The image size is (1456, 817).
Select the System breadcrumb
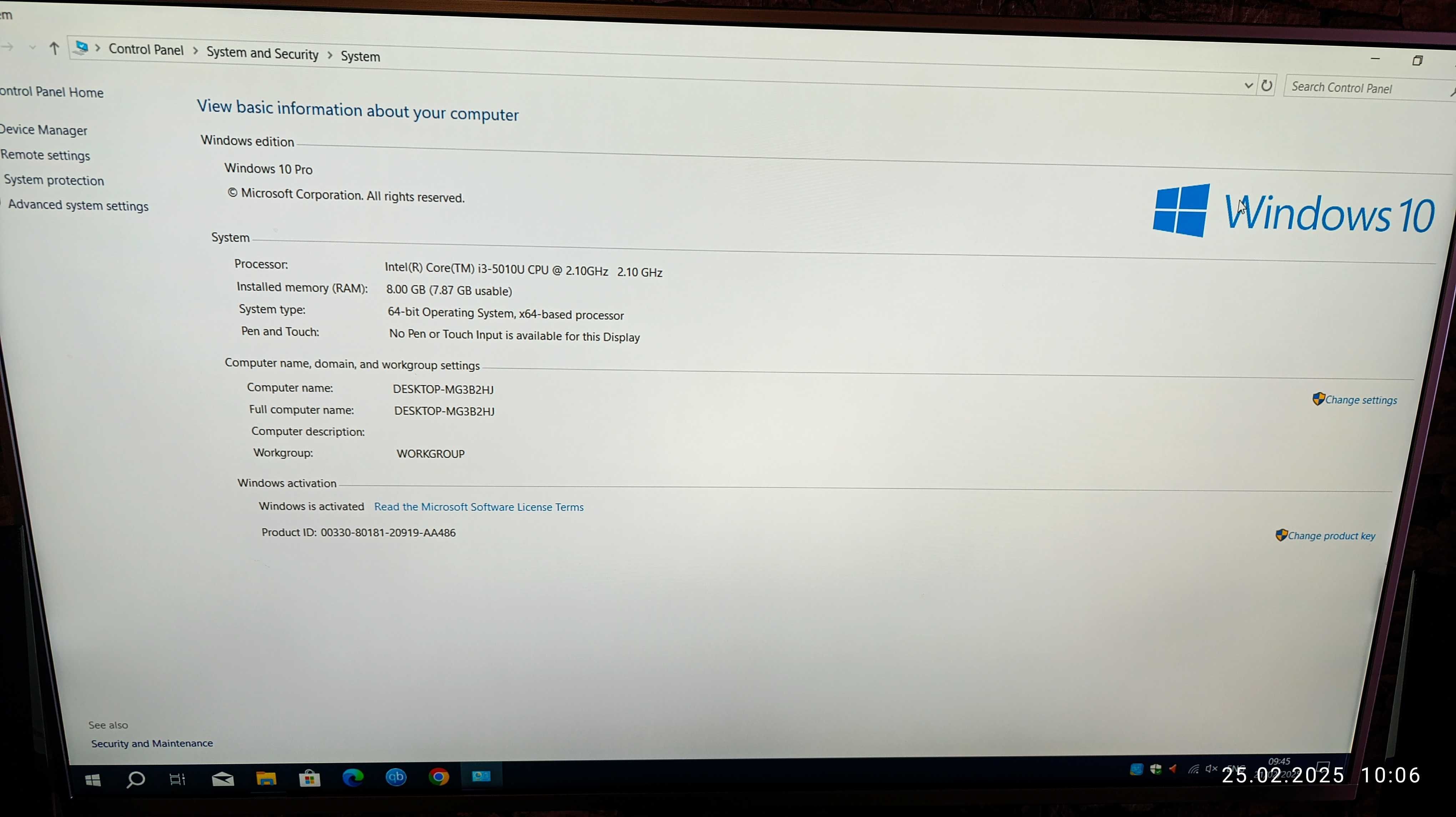pyautogui.click(x=360, y=56)
